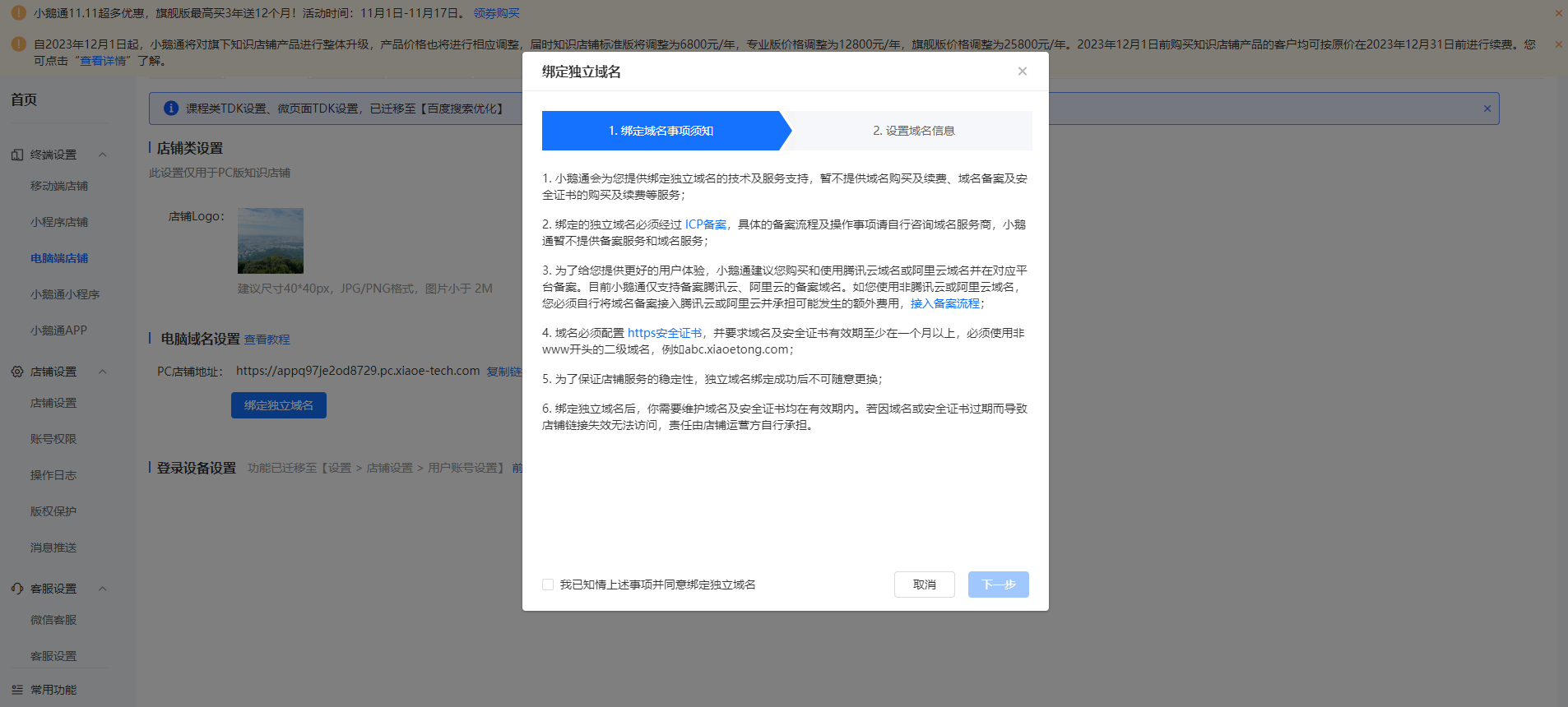The height and width of the screenshot is (707, 1568).
Task: Click the 取消 button
Action: click(925, 585)
